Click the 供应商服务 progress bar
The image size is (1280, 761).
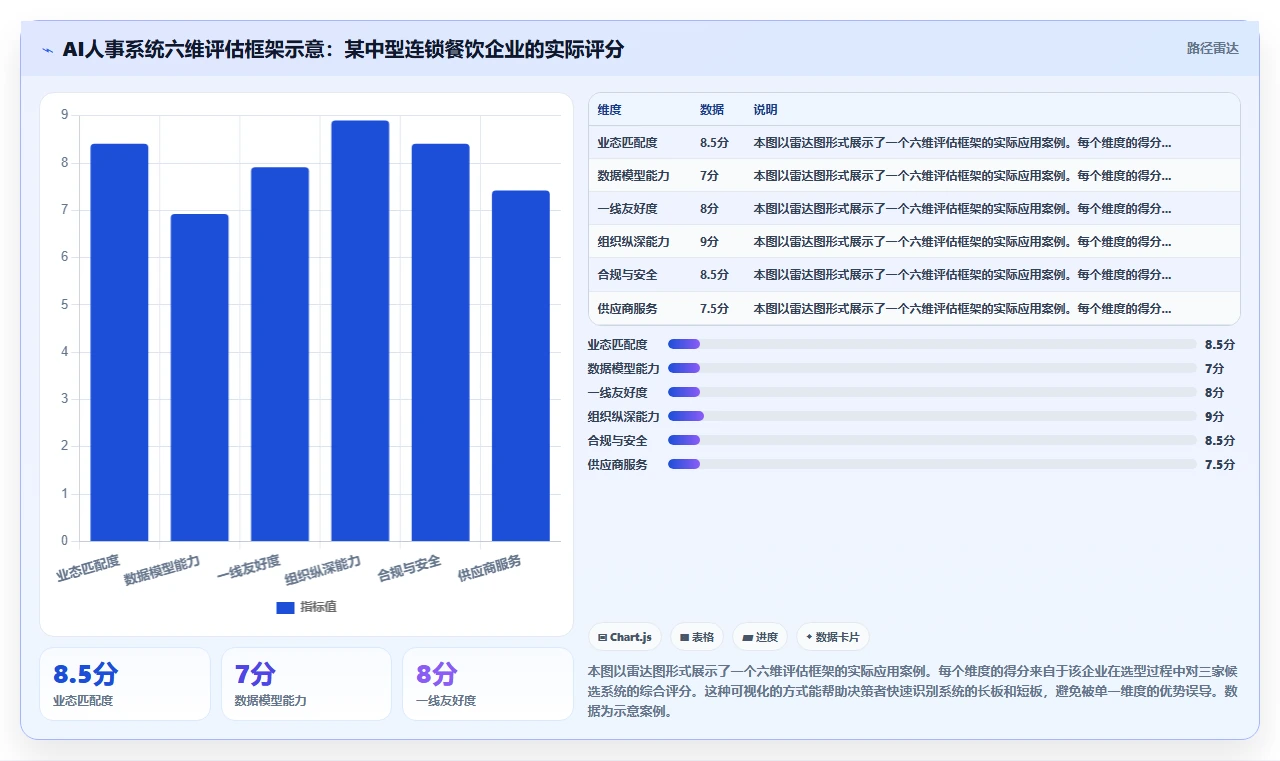932,464
